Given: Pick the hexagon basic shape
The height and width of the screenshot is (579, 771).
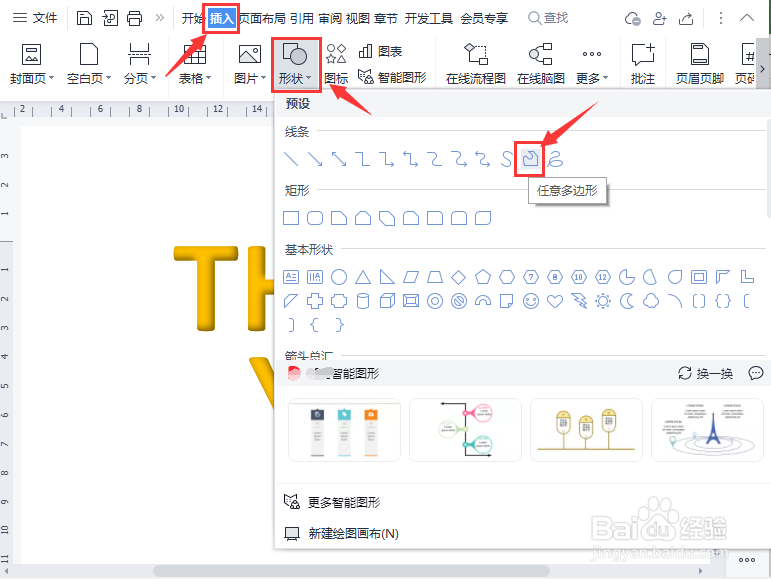Looking at the screenshot, I should (x=507, y=277).
